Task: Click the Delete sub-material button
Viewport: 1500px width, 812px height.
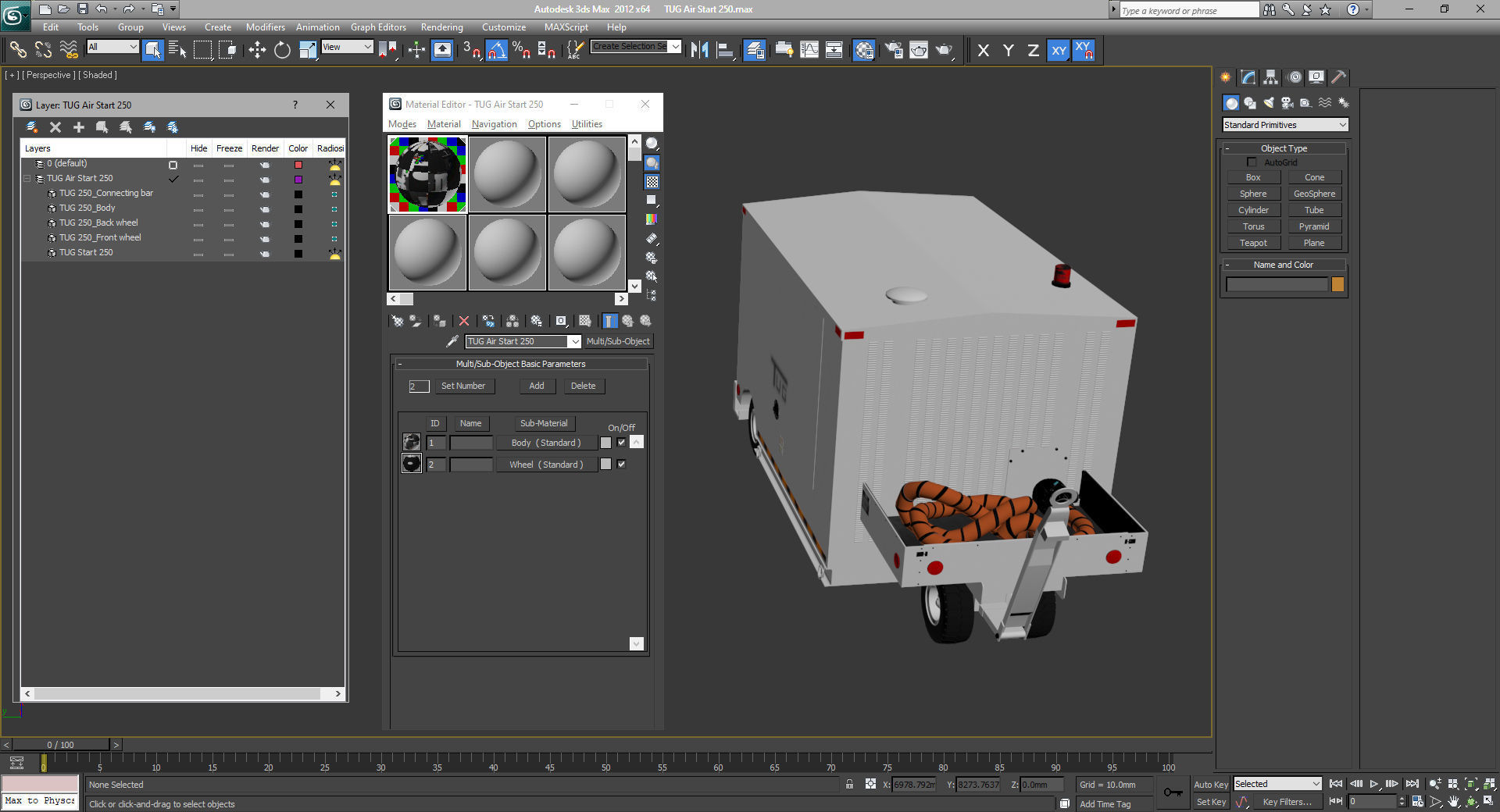Action: [x=583, y=386]
